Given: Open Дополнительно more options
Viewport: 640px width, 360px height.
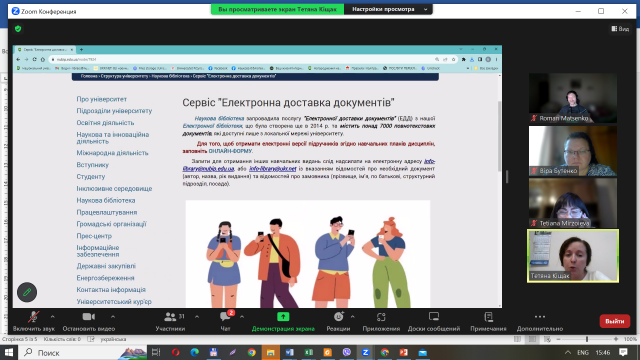Looking at the screenshot, I should (x=540, y=321).
